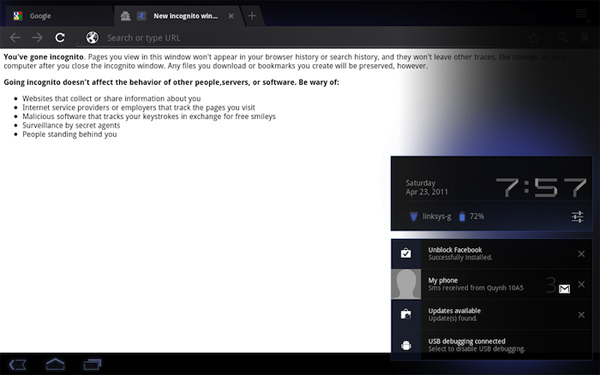Click "Surveillance by secret agents" list item
This screenshot has width=600, height=375.
(71, 126)
